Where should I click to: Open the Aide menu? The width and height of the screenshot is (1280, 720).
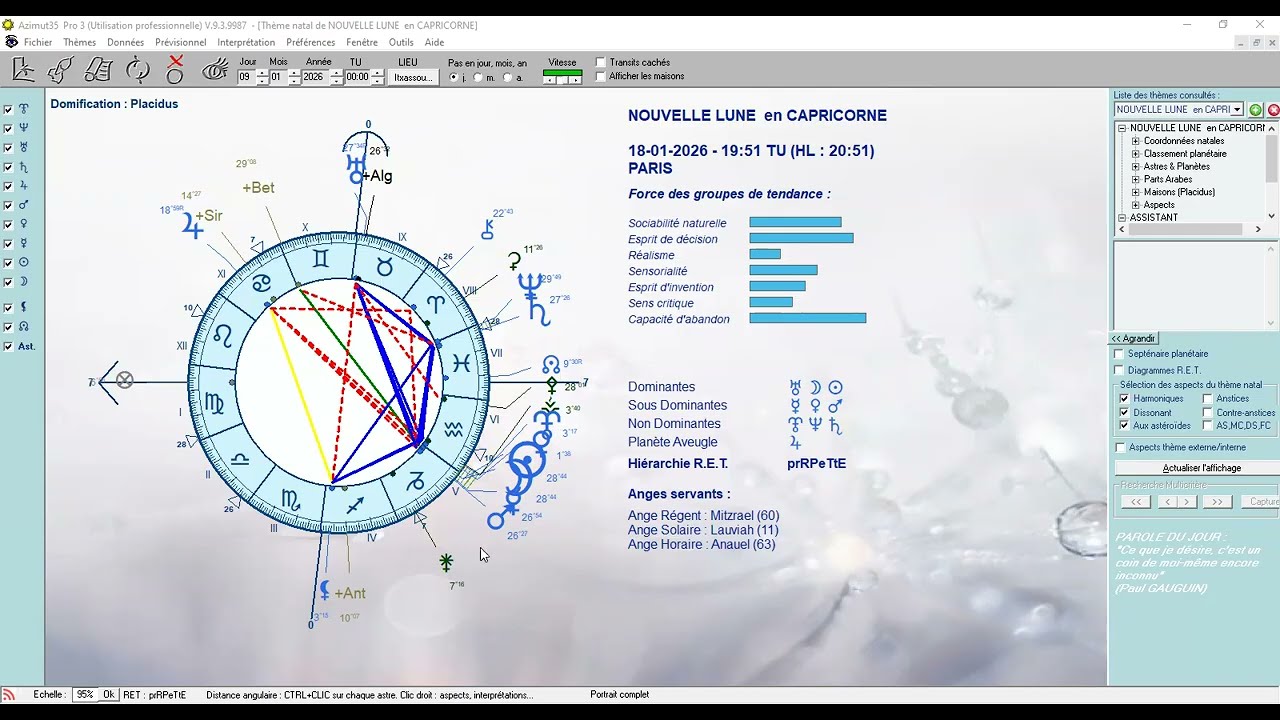(434, 42)
